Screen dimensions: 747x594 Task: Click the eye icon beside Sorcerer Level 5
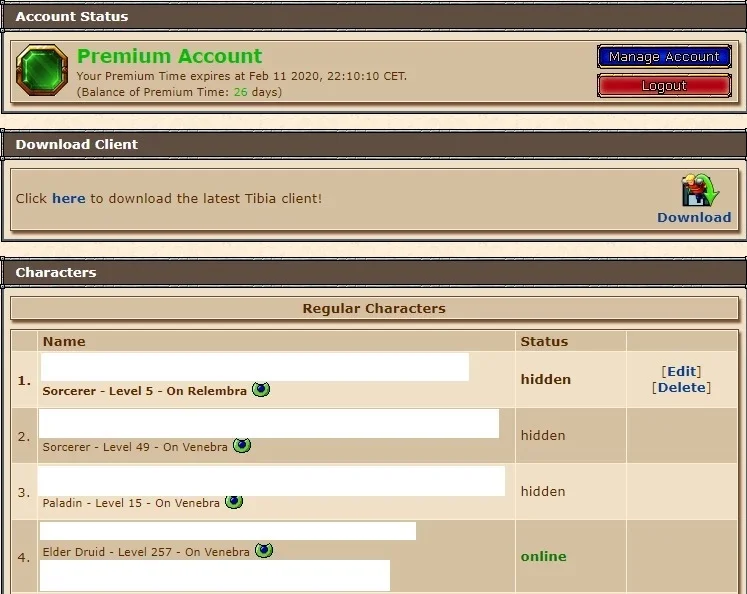coord(261,389)
